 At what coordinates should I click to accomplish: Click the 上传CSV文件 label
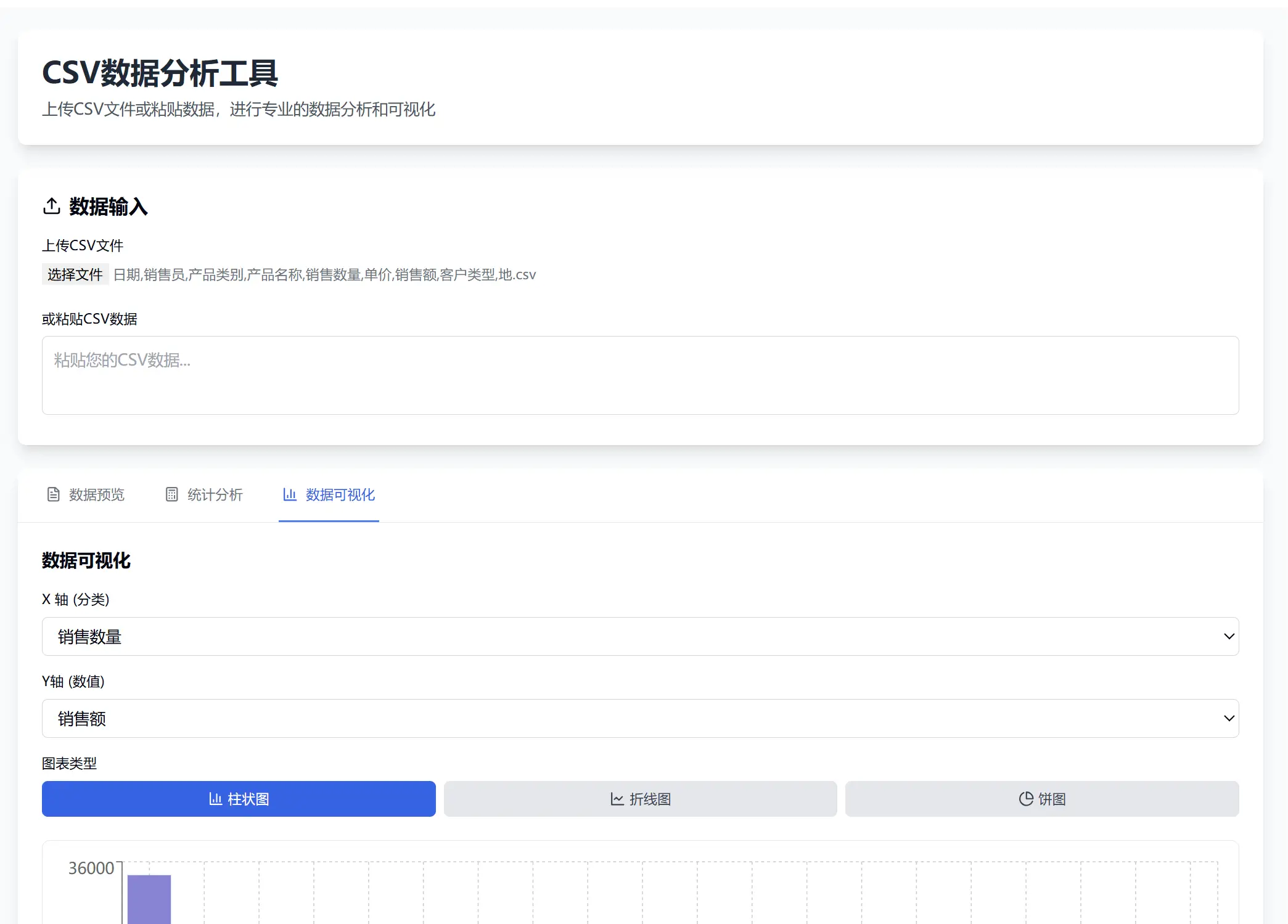[x=83, y=245]
